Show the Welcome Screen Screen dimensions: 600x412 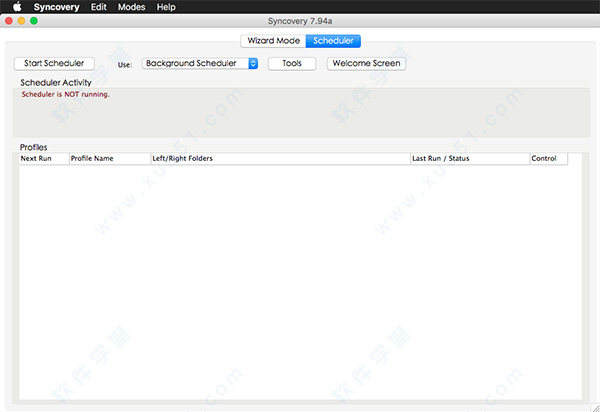[x=366, y=64]
